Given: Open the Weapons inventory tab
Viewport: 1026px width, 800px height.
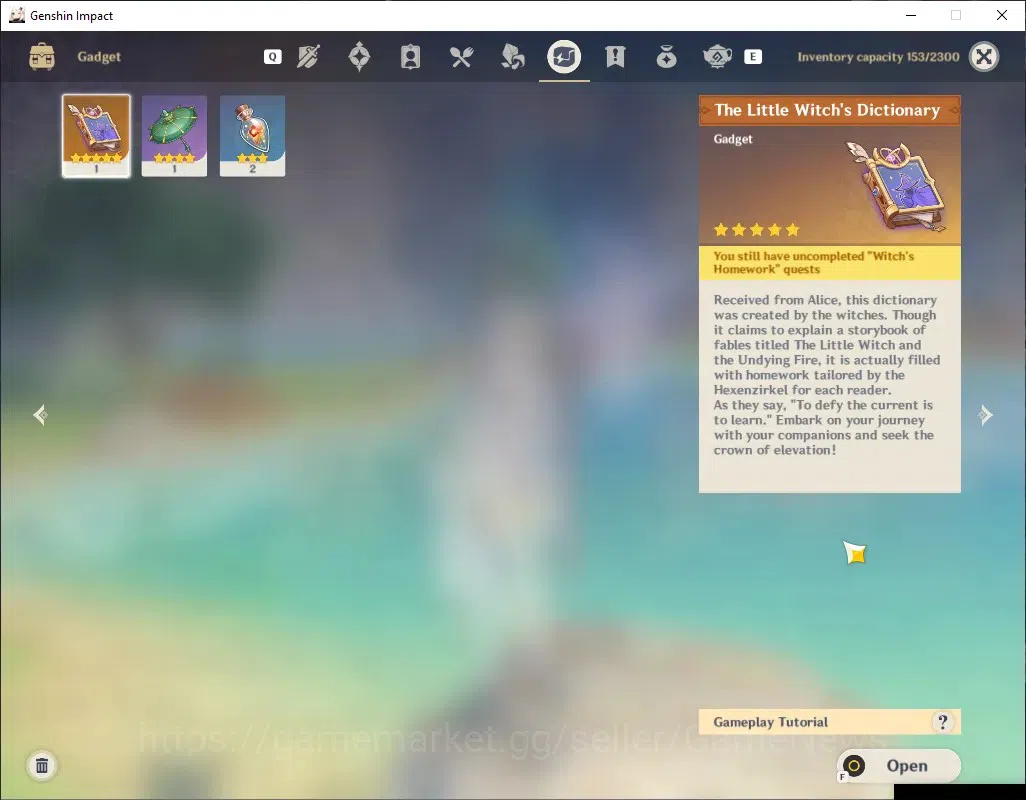Looking at the screenshot, I should (x=308, y=57).
